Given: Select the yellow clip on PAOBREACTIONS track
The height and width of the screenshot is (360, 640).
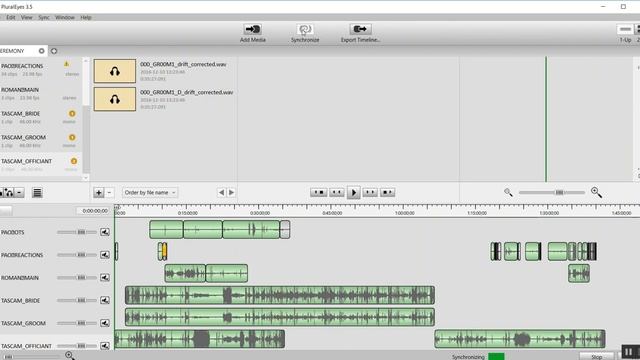Looking at the screenshot, I should coord(164,251).
